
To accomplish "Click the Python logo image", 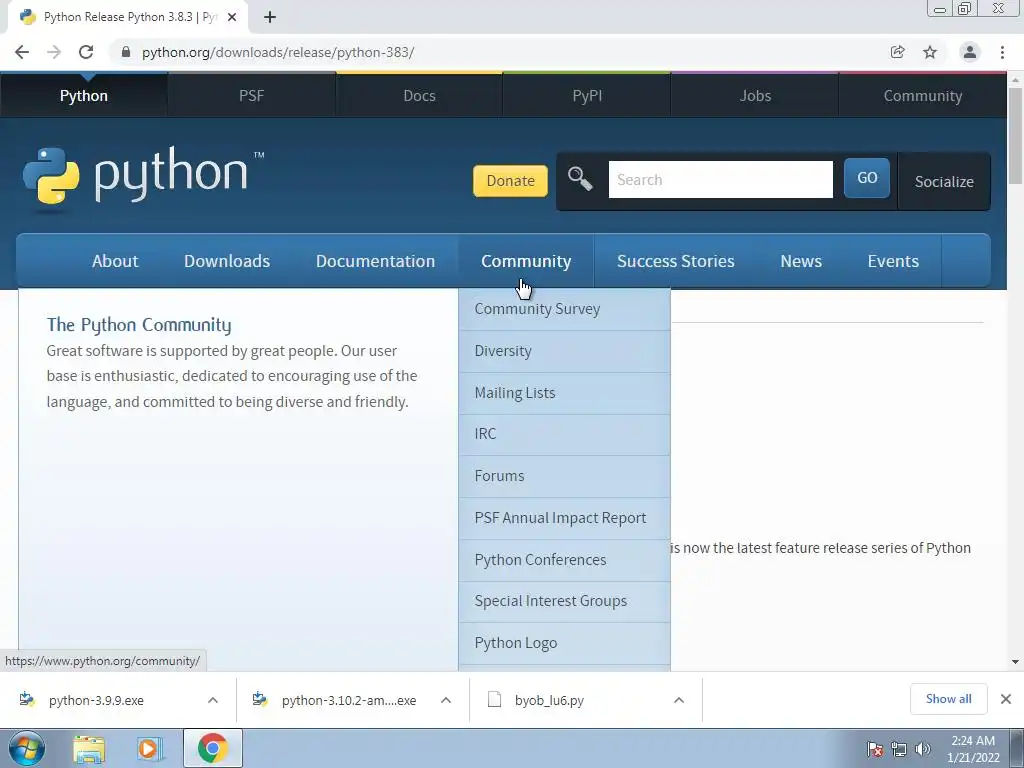I will 144,176.
